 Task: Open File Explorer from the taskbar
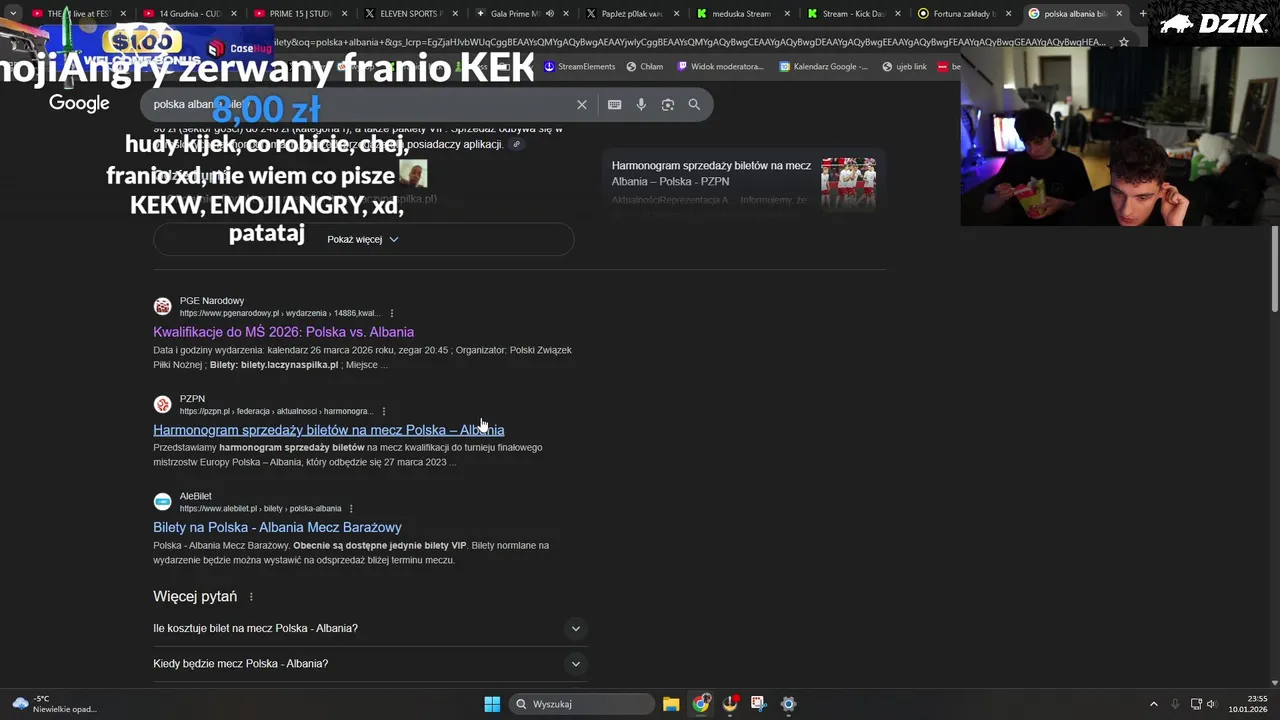[671, 704]
